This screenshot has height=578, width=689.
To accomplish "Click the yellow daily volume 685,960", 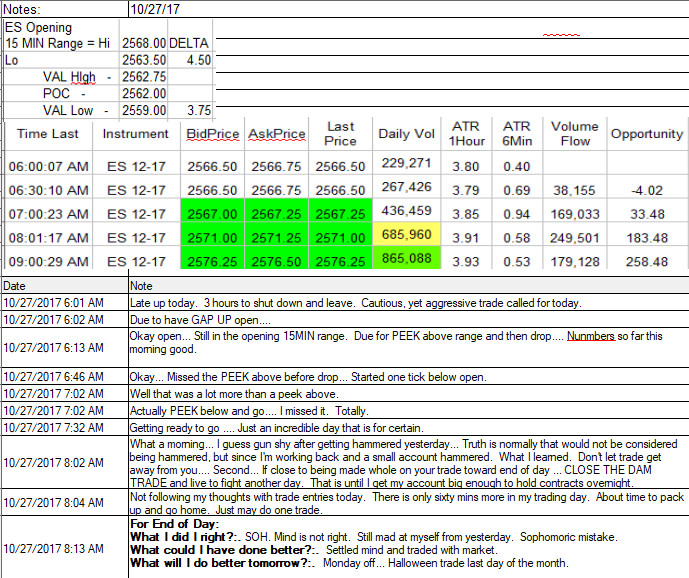I will 407,234.
